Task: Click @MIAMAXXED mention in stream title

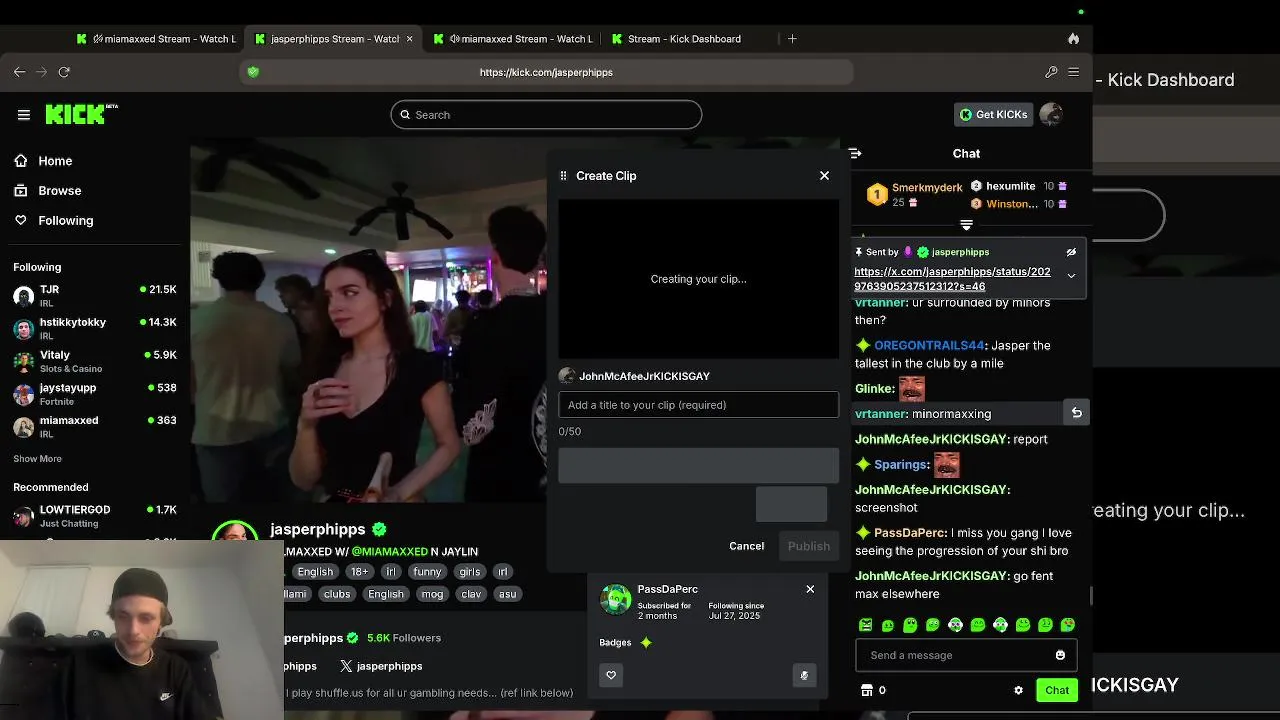Action: tap(389, 552)
